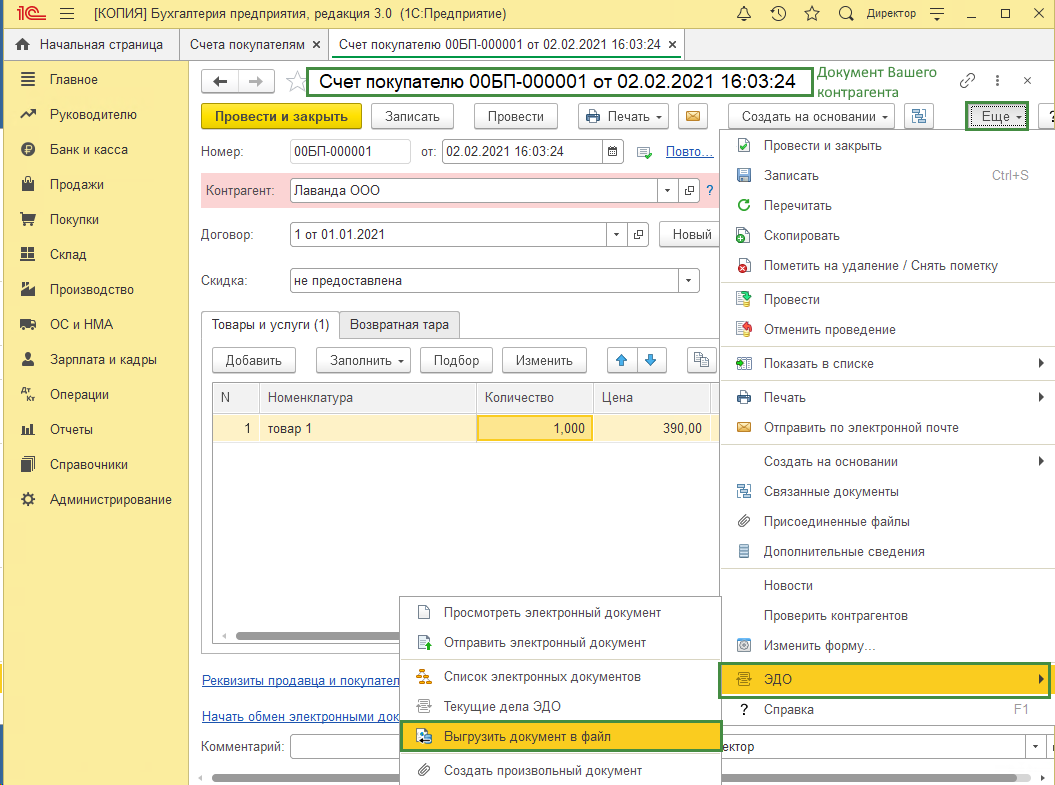Choose Связанные документы menu item
Viewport: 1055px width, 785px height.
tap(887, 492)
